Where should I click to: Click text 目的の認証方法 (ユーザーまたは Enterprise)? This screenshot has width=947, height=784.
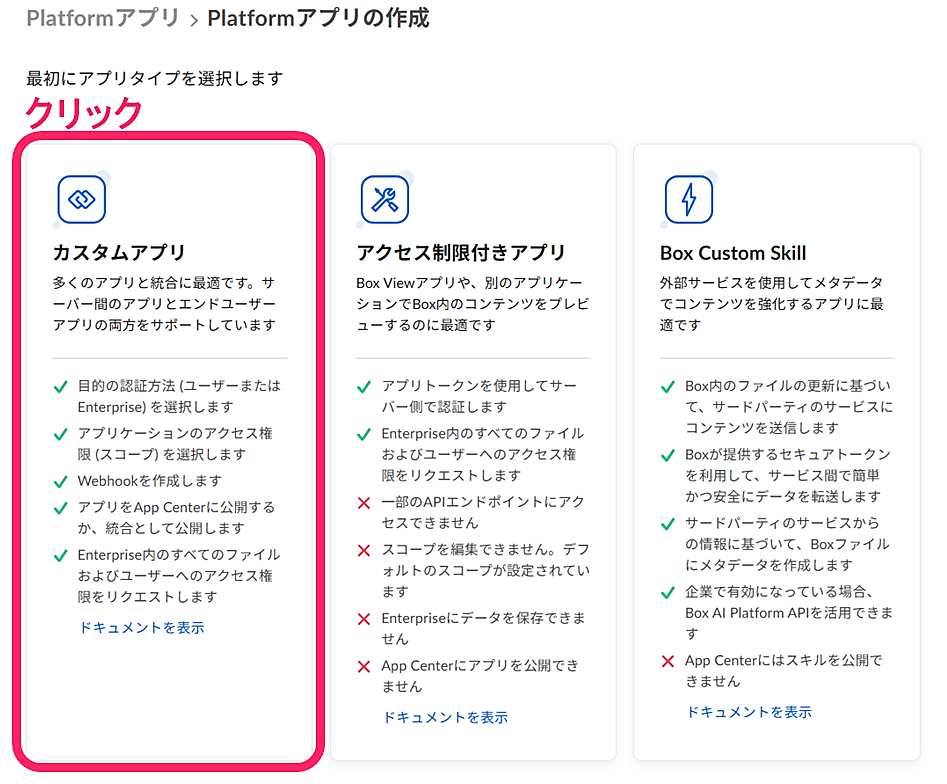click(x=179, y=396)
